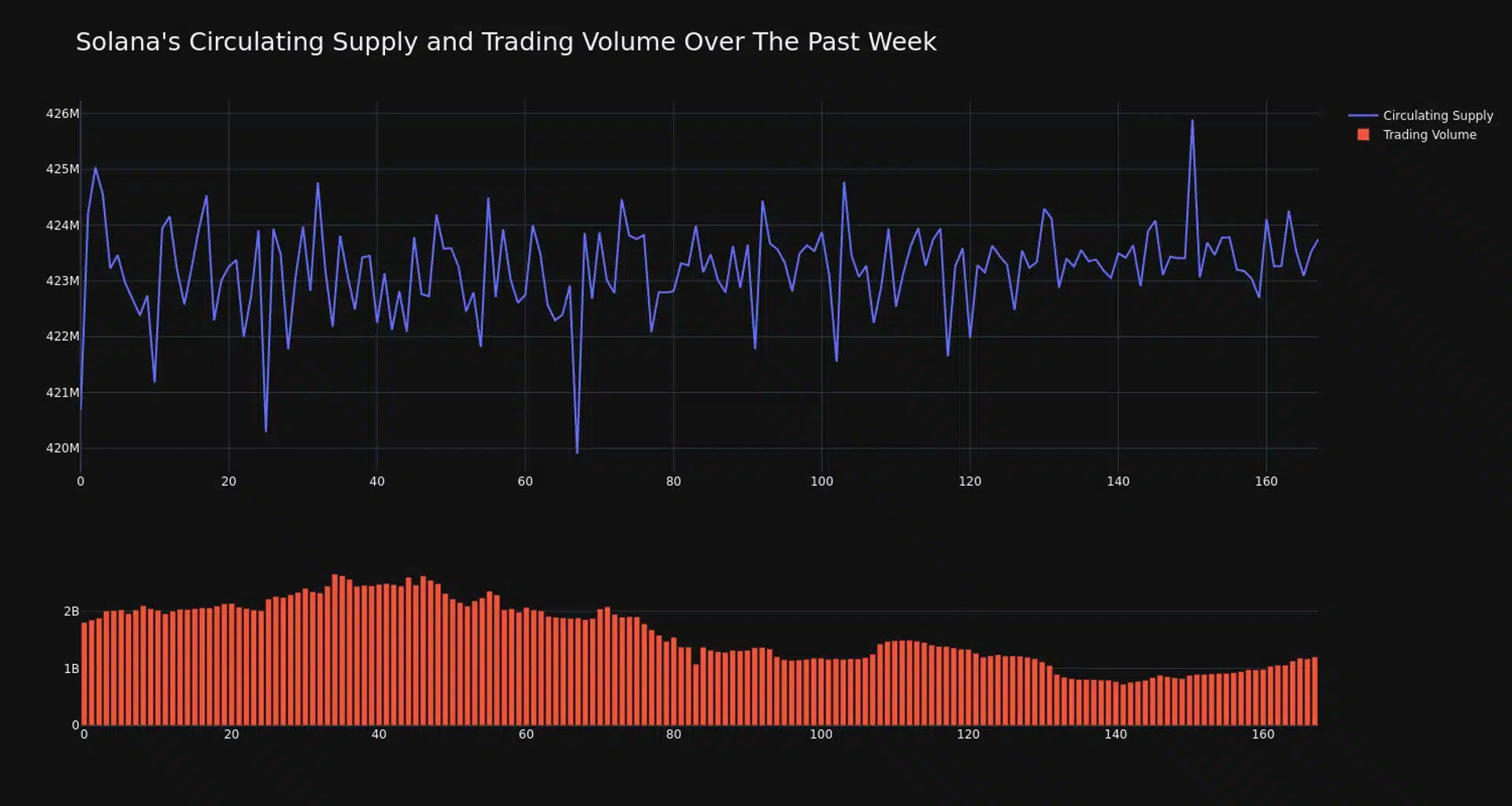Image resolution: width=1512 pixels, height=806 pixels.
Task: Click the 423M y-axis label
Action: point(62,281)
